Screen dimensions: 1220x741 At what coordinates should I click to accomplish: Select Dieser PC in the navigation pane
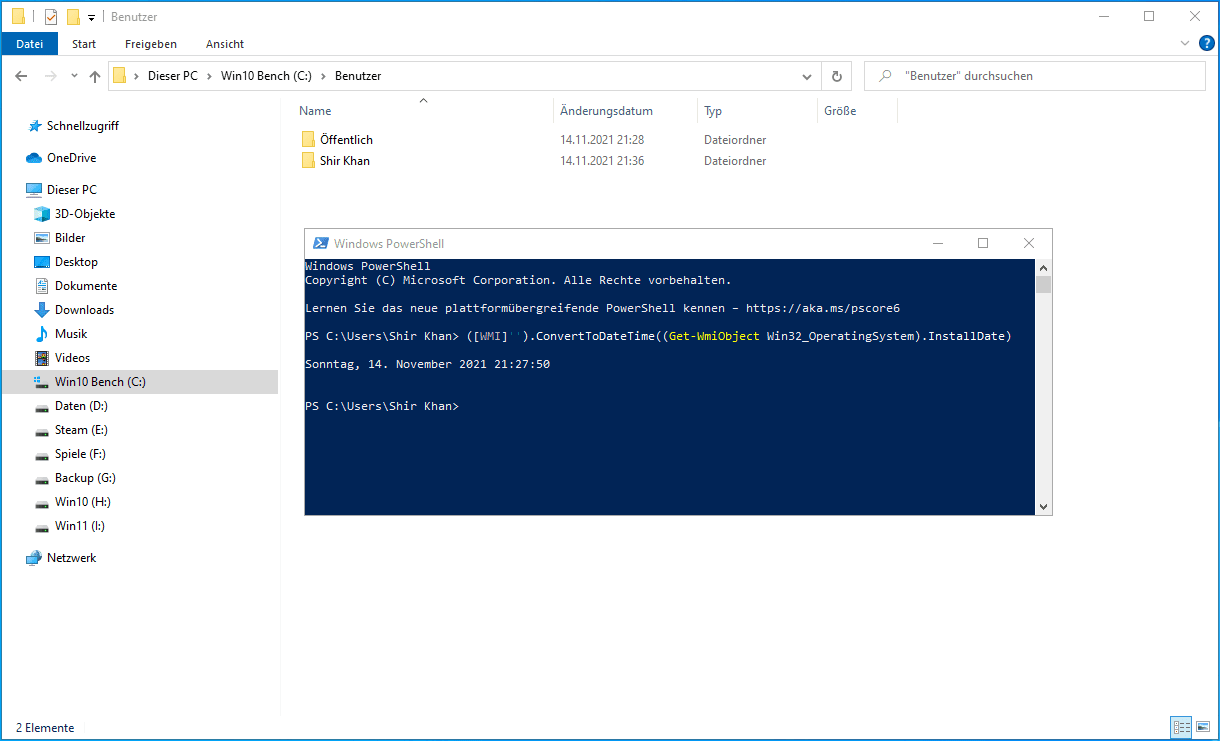point(72,190)
